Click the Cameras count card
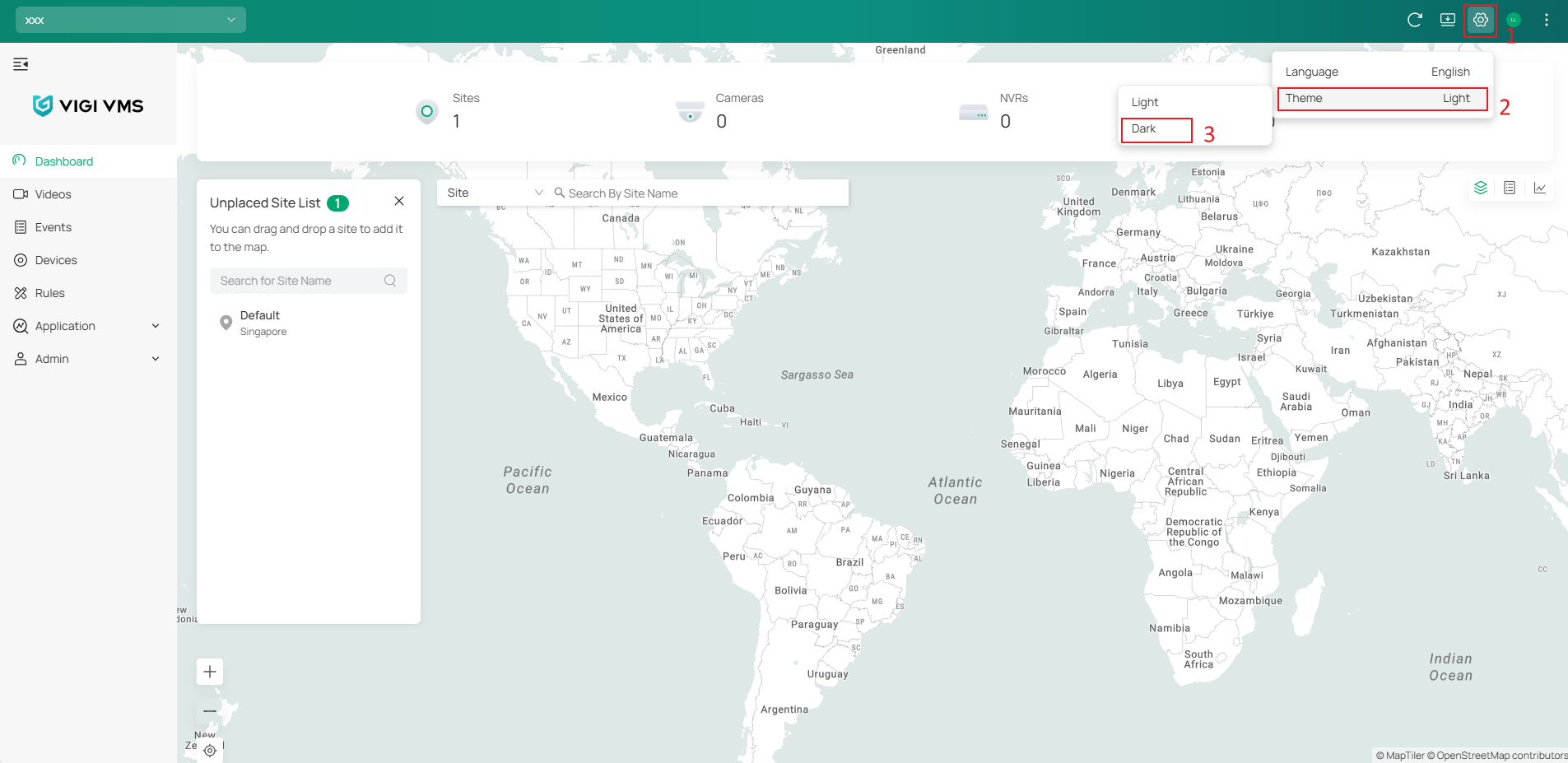Screen dimensions: 1568x763 (719, 111)
